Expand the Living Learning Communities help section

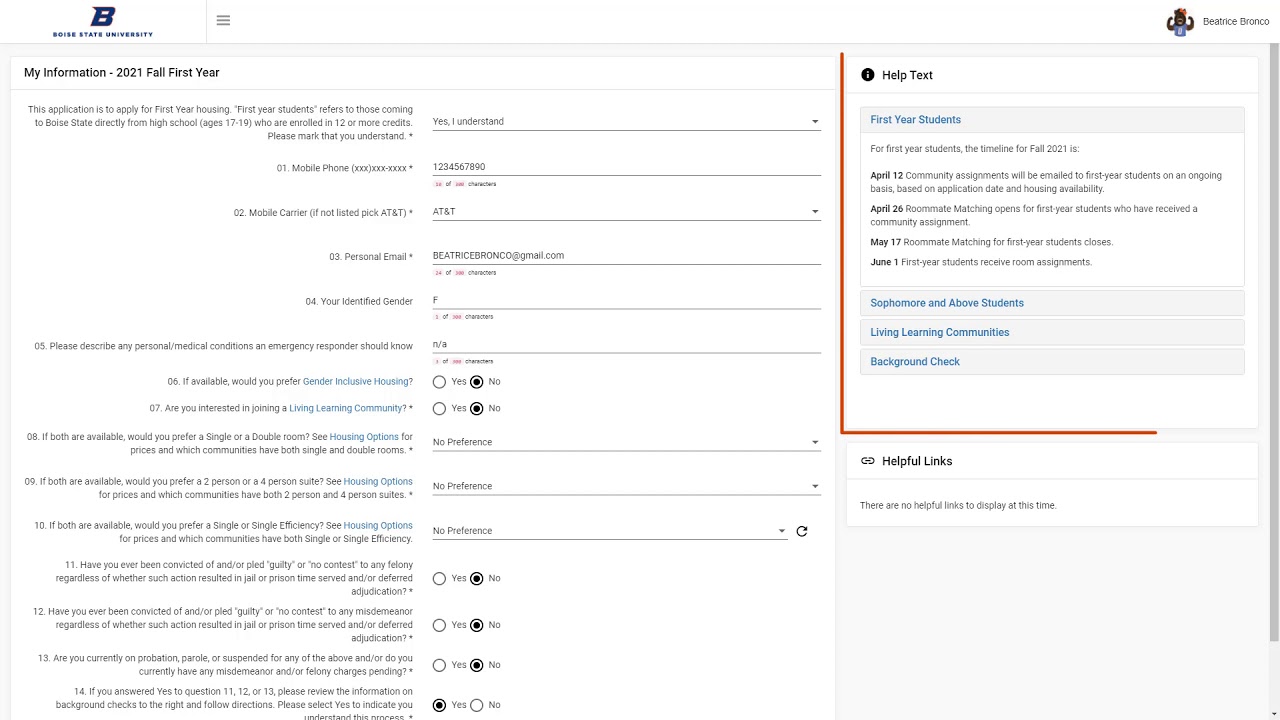(939, 332)
